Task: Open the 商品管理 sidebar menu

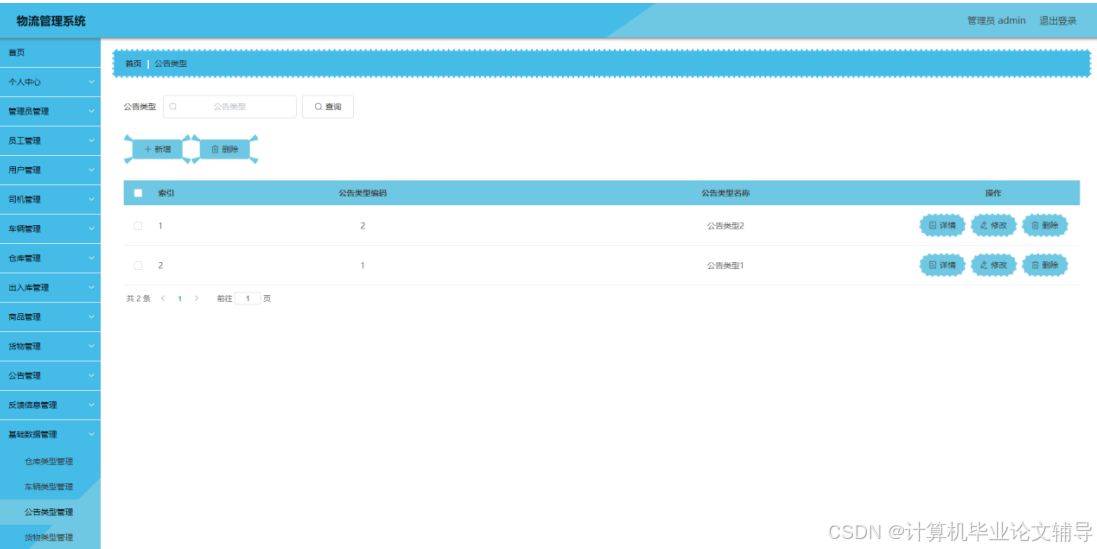Action: 50,317
